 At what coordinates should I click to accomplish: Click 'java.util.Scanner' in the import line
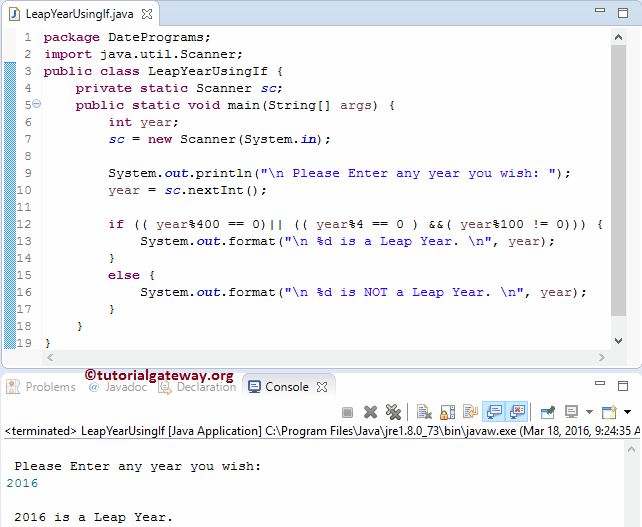(168, 54)
